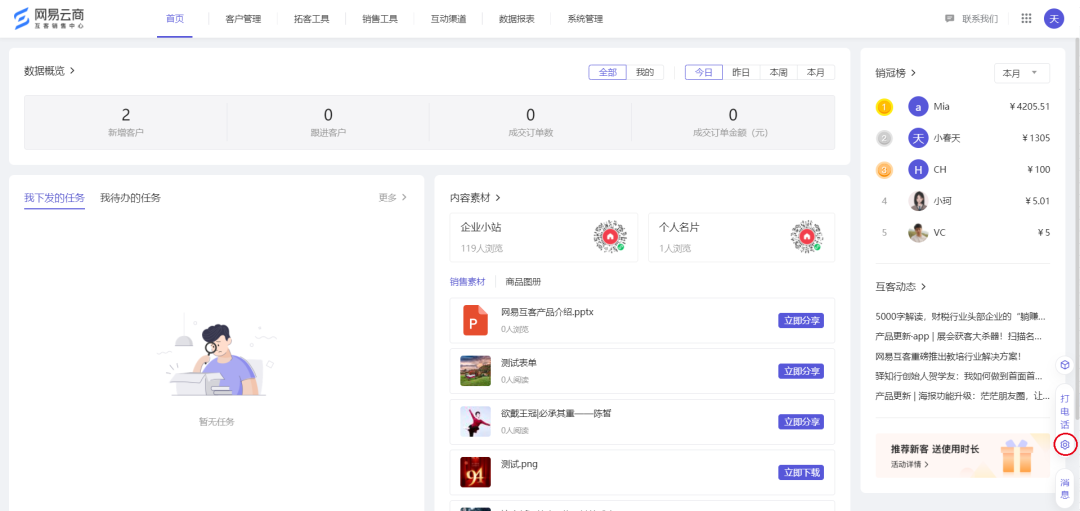Click the bronze third-place medal icon
This screenshot has height=511, width=1080.
[x=884, y=169]
